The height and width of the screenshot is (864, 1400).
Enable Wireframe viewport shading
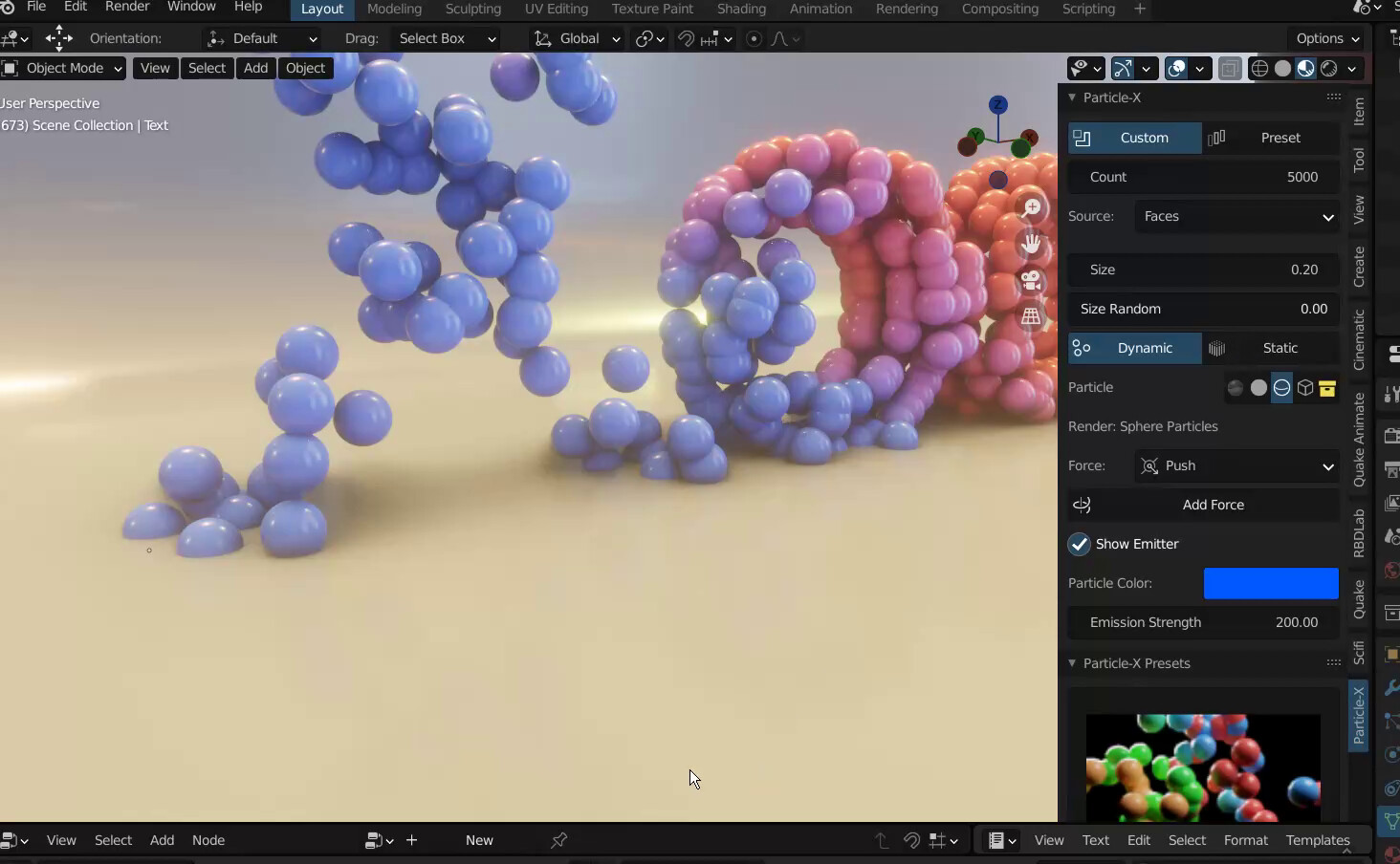tap(1259, 68)
